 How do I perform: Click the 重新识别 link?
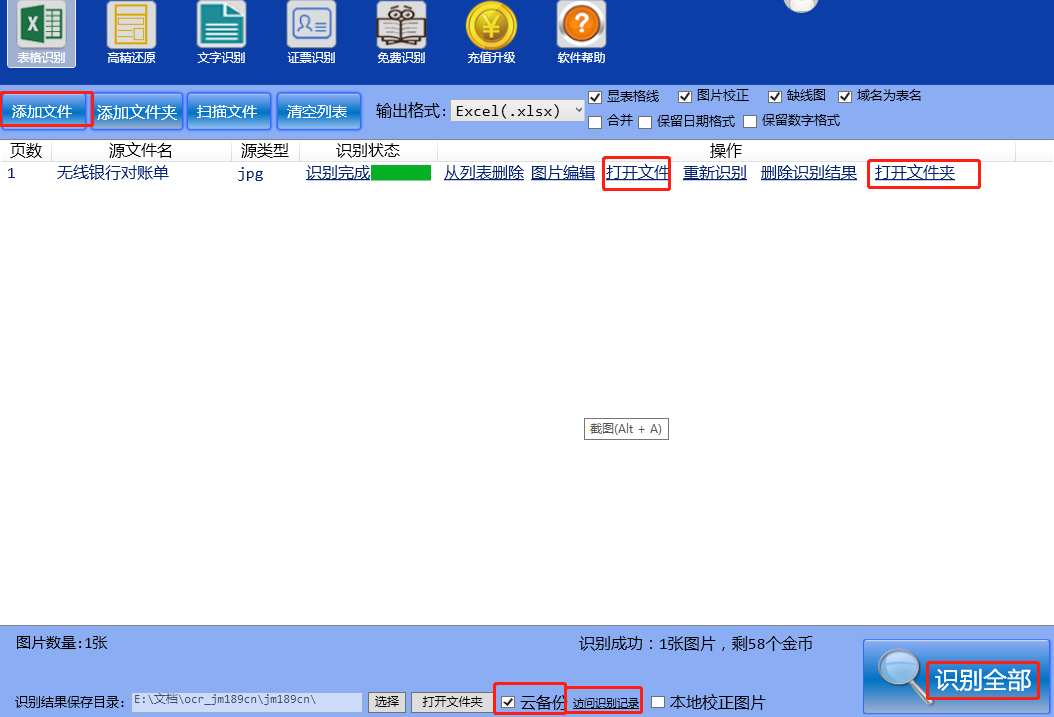pos(715,173)
